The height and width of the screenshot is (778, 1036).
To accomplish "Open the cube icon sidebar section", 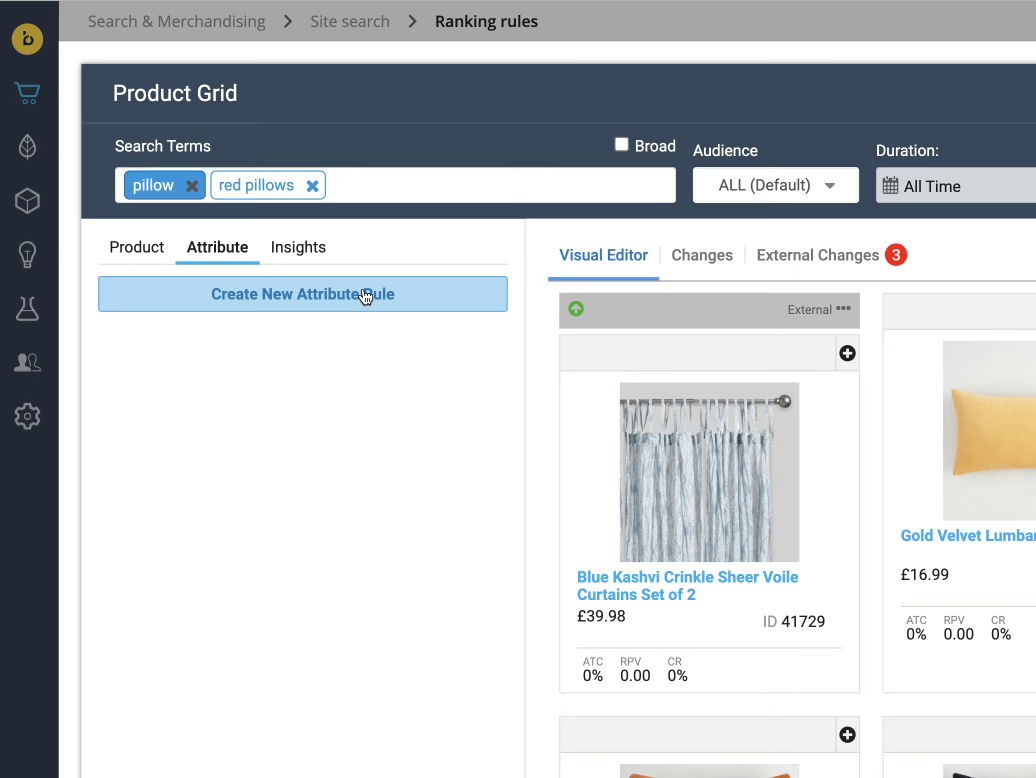I will tap(27, 201).
